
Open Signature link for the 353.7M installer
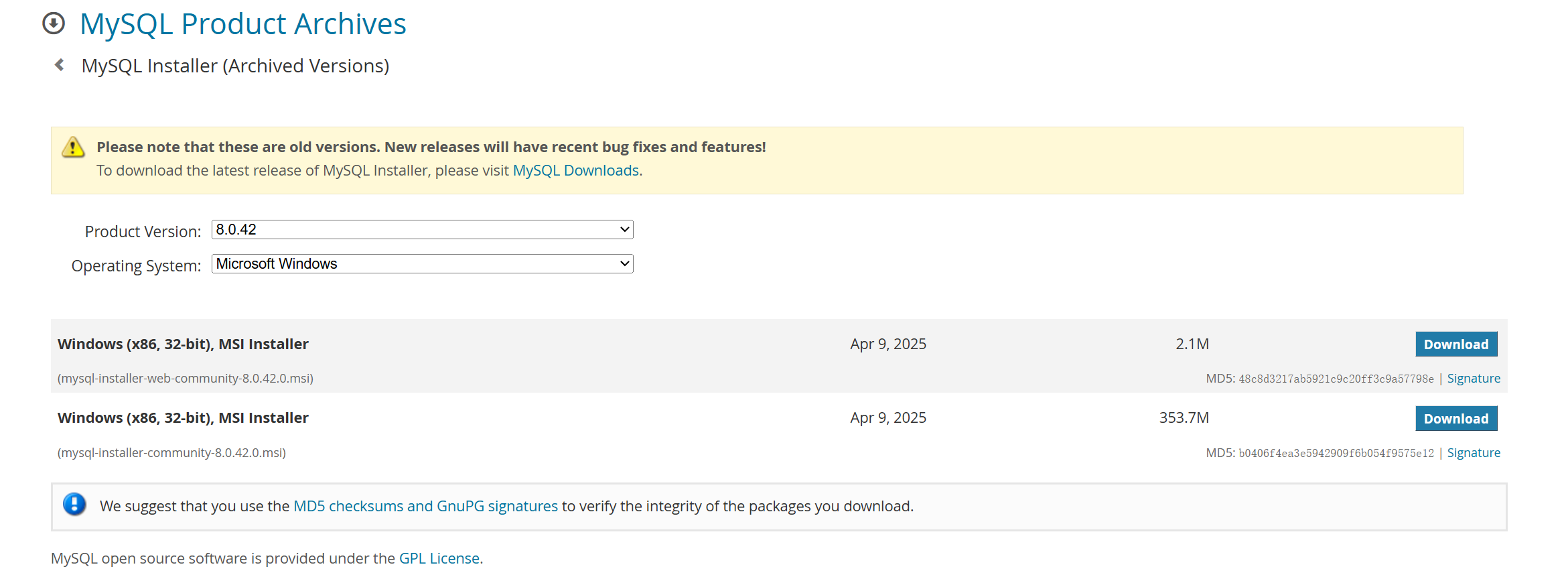pos(1473,453)
